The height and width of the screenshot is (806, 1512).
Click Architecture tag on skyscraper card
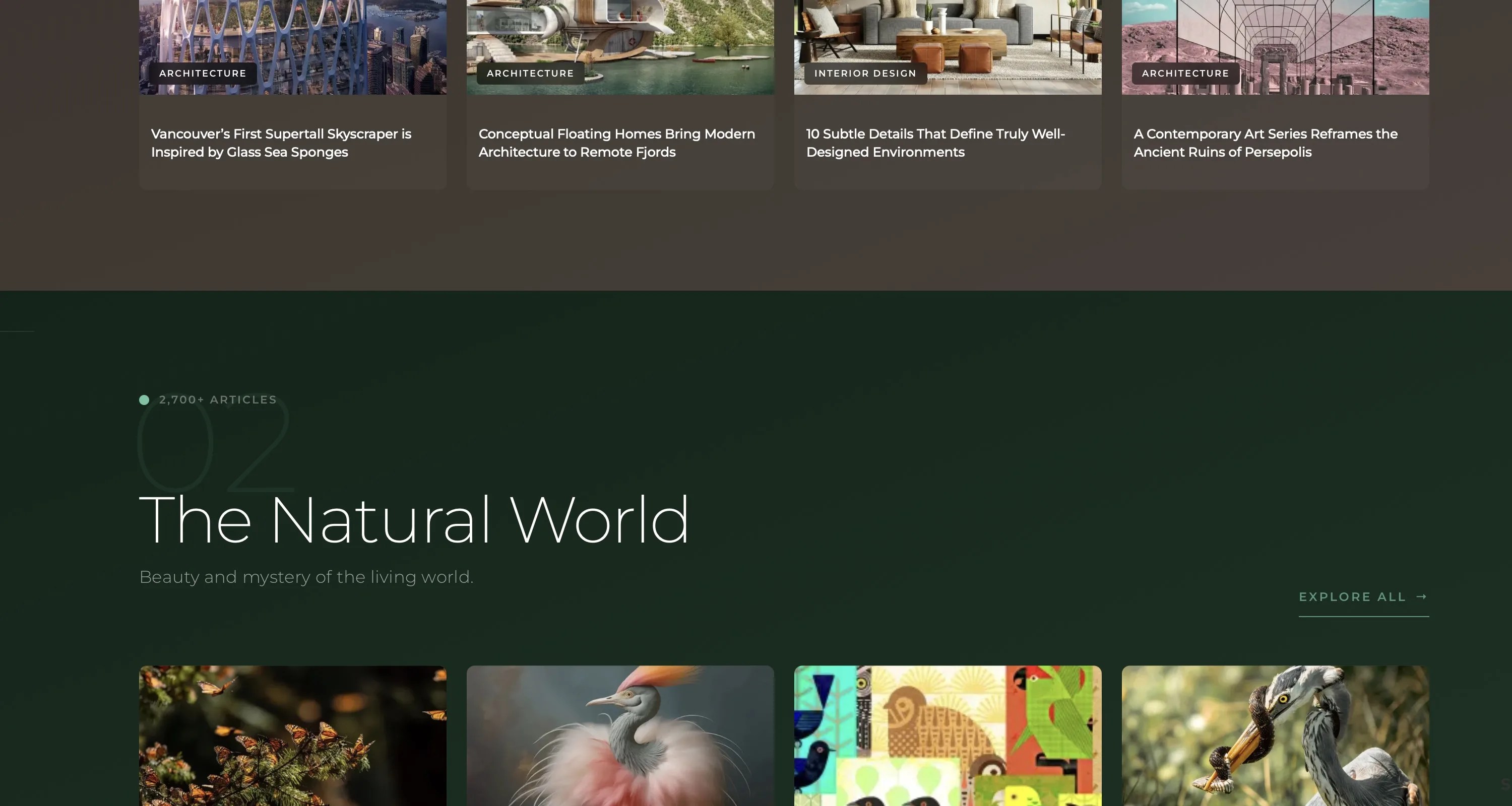203,74
